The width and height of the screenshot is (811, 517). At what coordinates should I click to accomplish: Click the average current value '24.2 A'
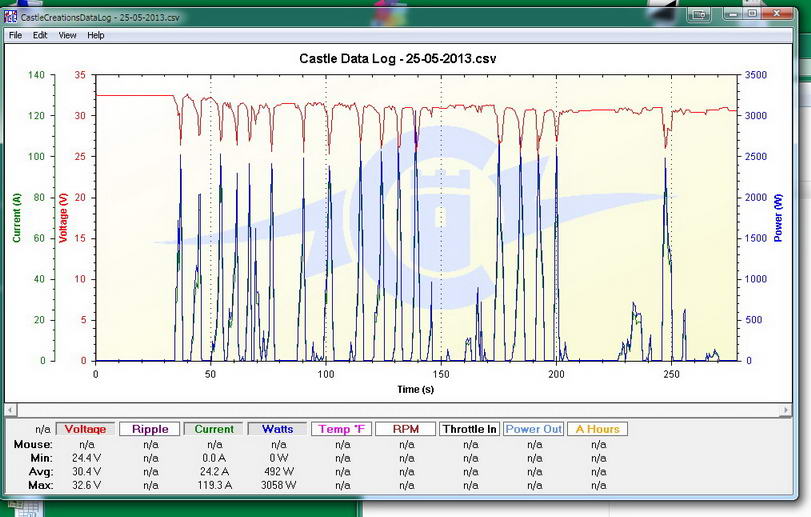tap(214, 472)
